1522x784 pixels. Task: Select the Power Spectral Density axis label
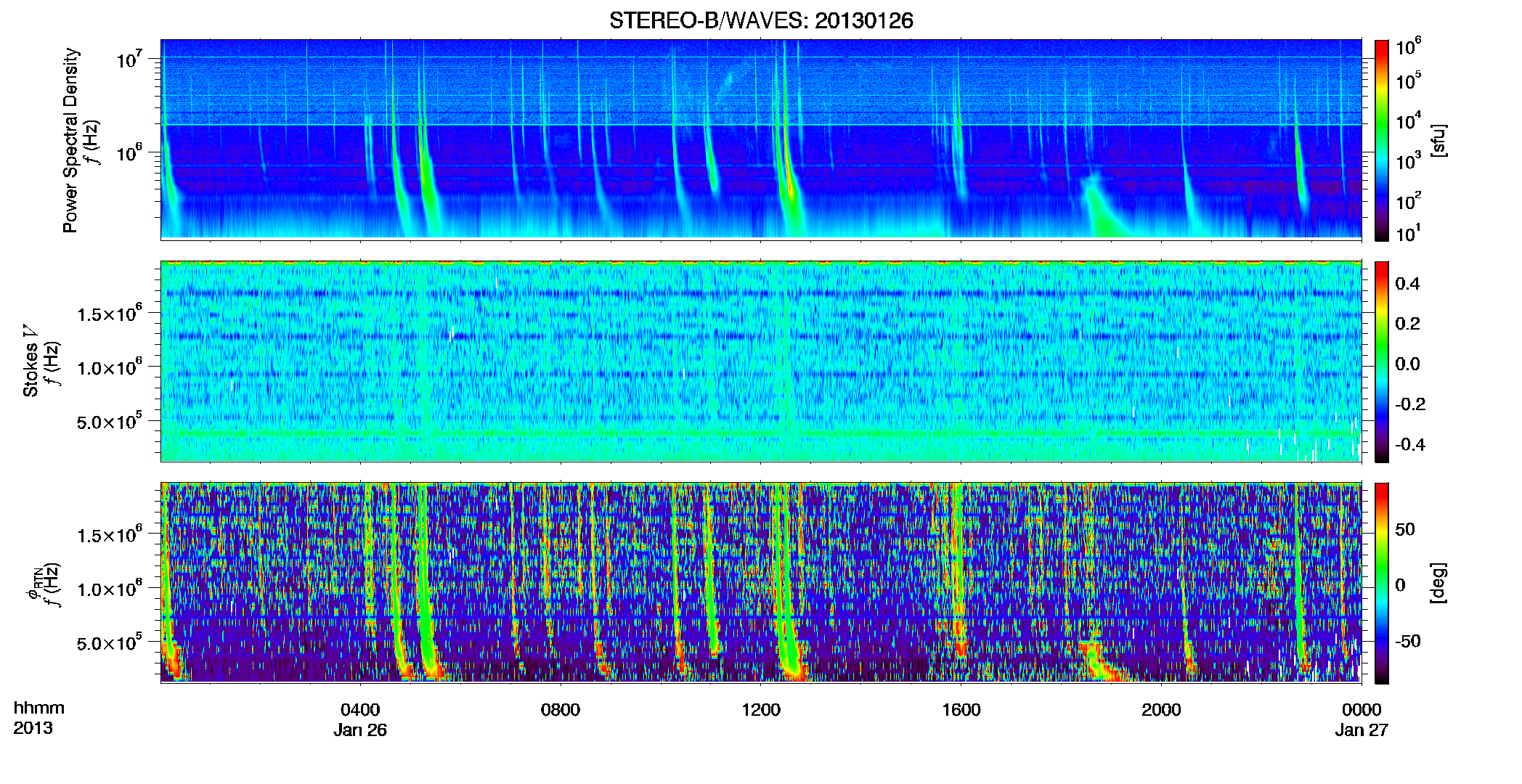[70, 140]
